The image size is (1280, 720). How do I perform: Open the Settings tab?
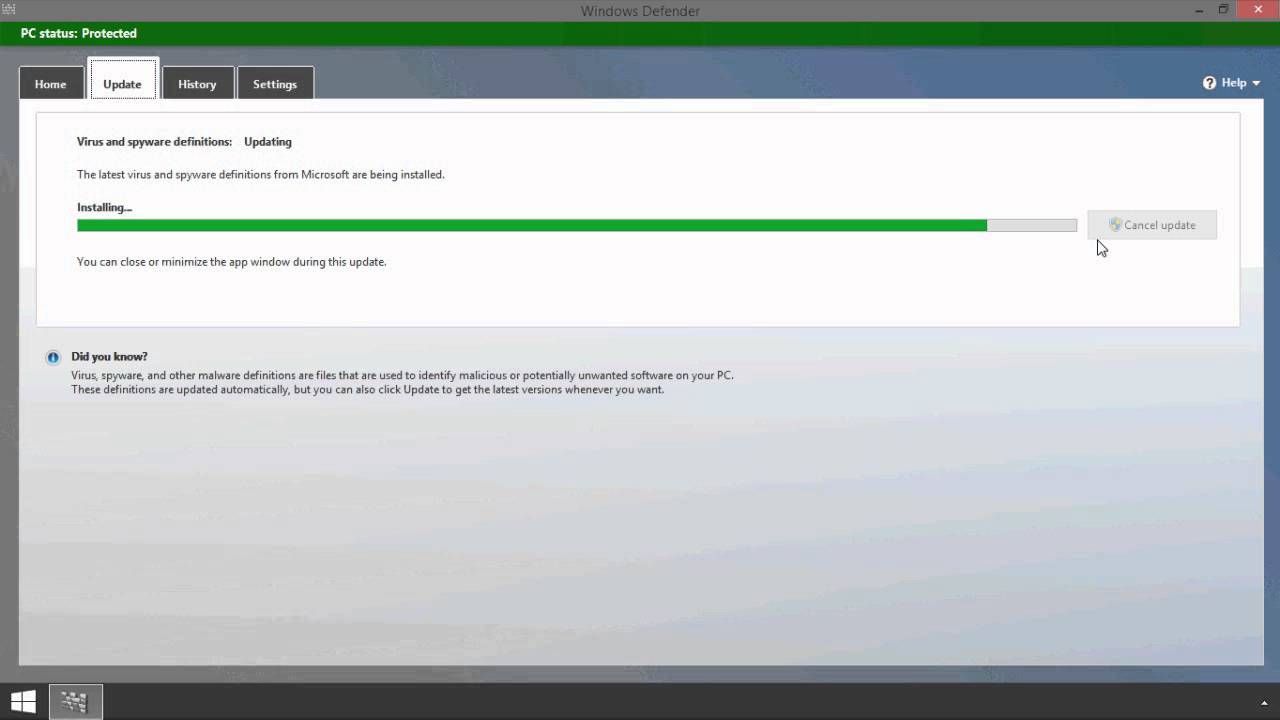[275, 84]
